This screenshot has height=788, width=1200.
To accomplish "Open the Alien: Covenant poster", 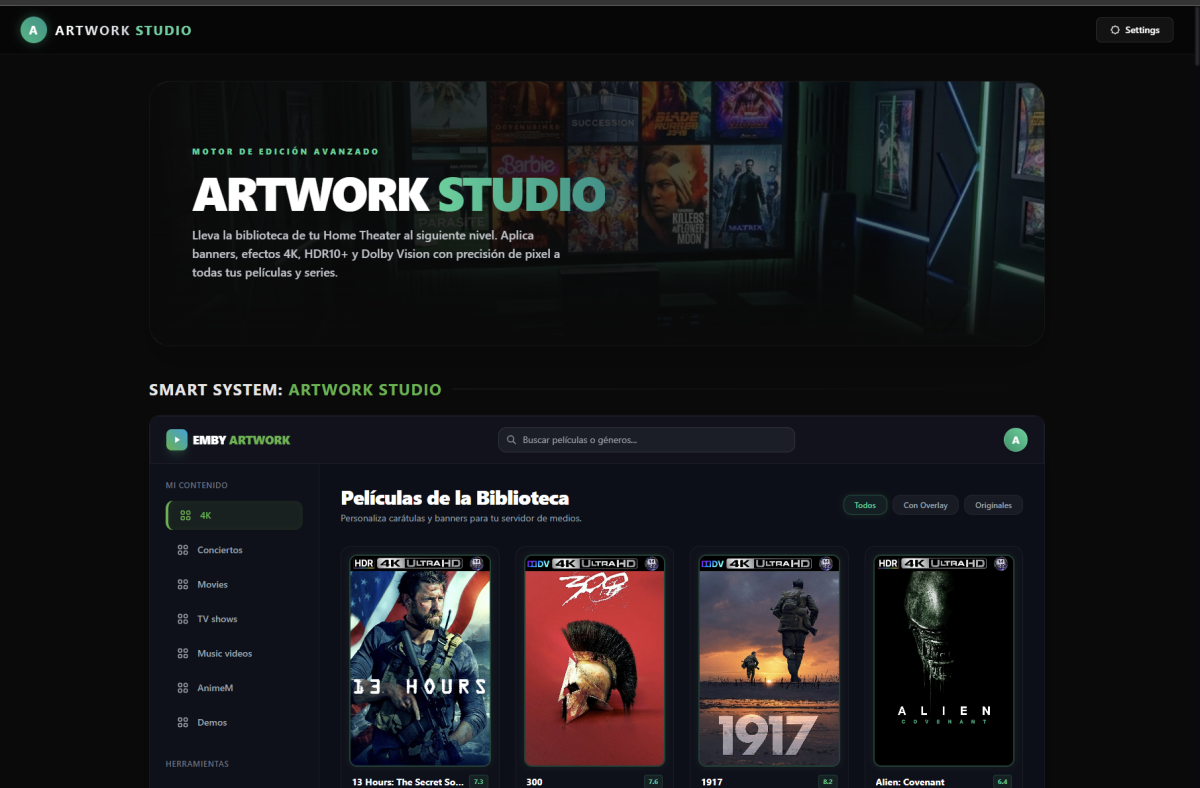I will click(x=944, y=661).
